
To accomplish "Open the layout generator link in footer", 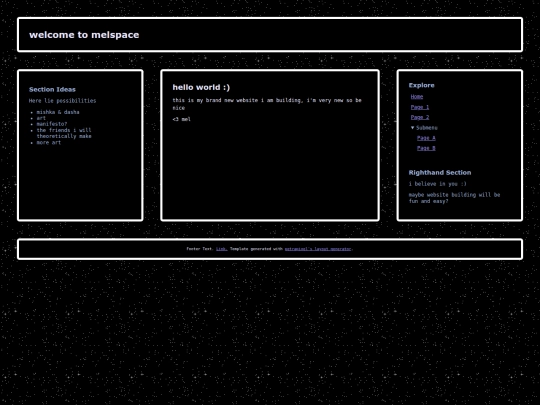I will tap(318, 249).
